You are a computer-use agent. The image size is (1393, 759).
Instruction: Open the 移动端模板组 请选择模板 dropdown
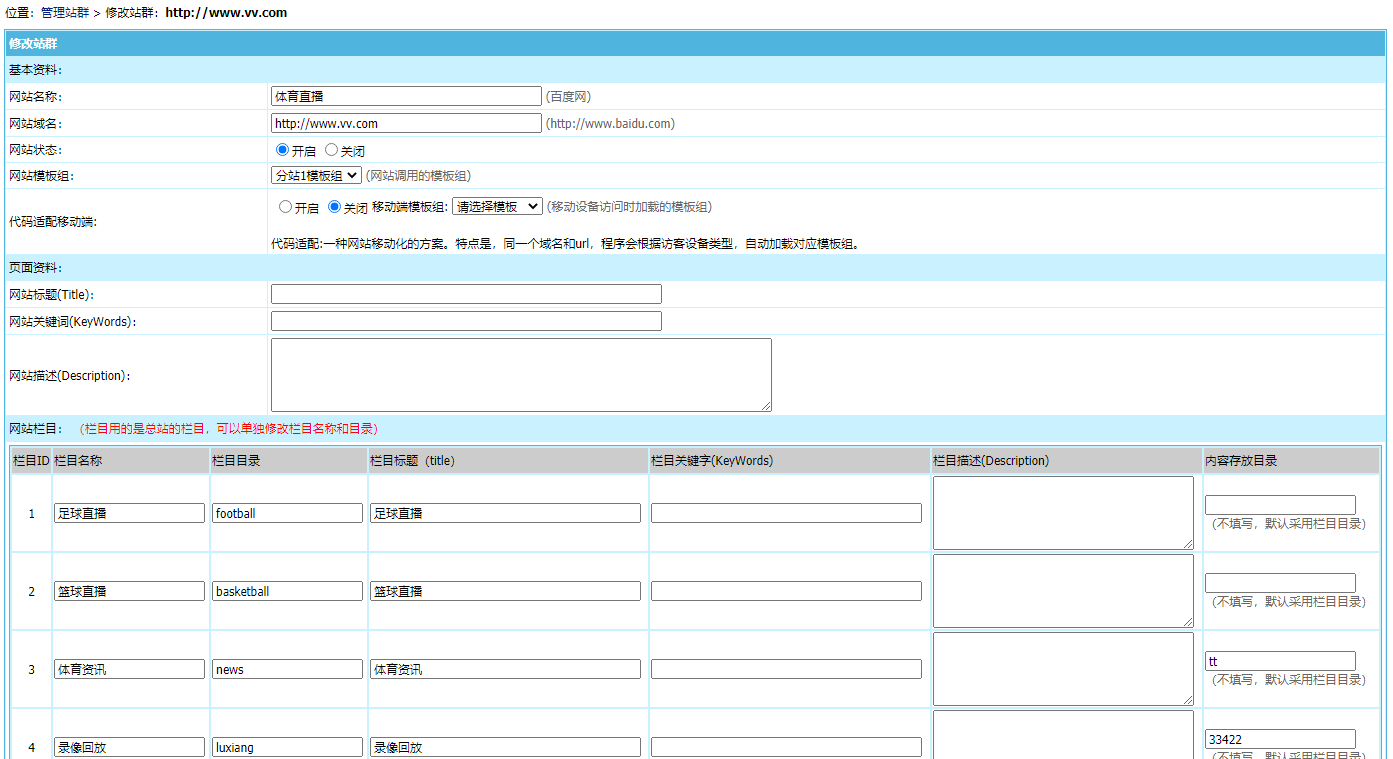click(497, 206)
